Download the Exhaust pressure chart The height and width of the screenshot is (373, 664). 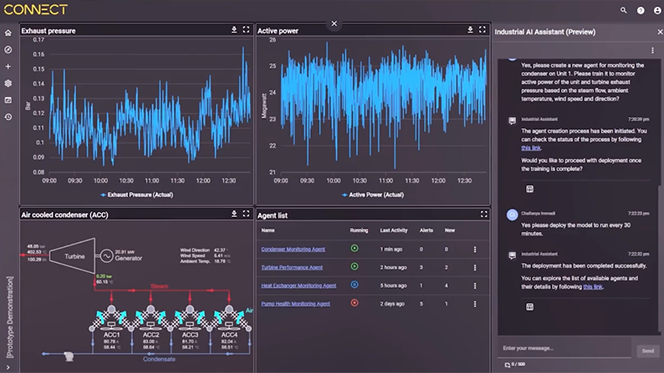tap(234, 30)
